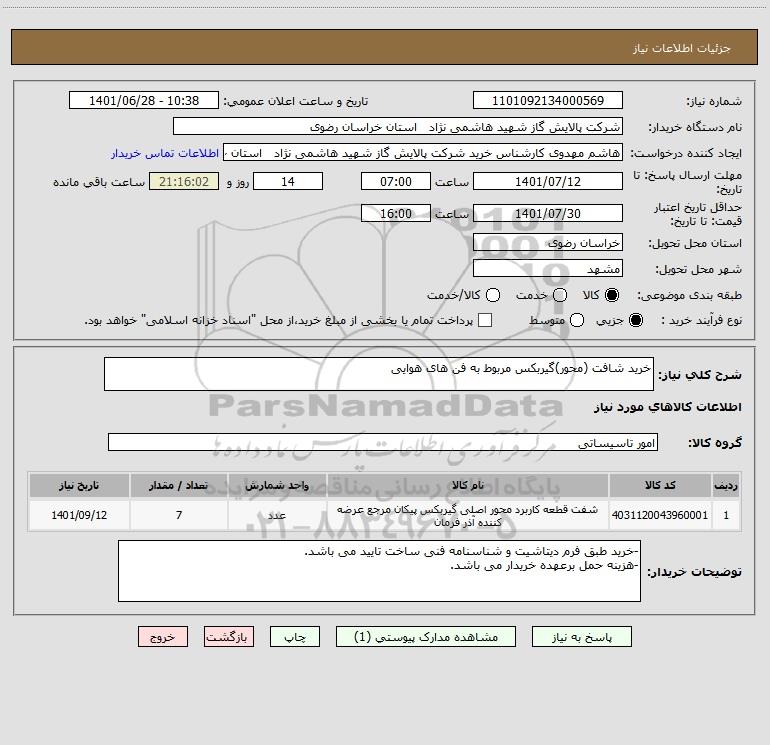The width and height of the screenshot is (770, 745).
Task: Click the بازگشت back button
Action: 229,636
